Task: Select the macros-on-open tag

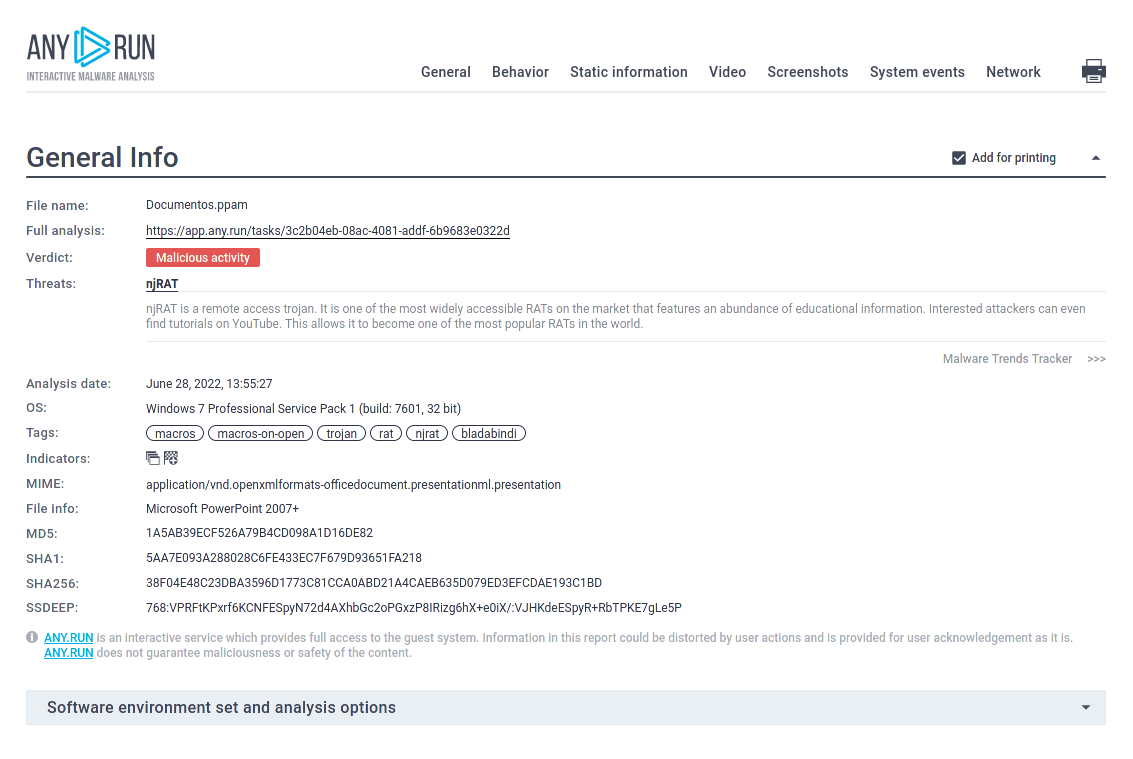Action: pos(260,433)
